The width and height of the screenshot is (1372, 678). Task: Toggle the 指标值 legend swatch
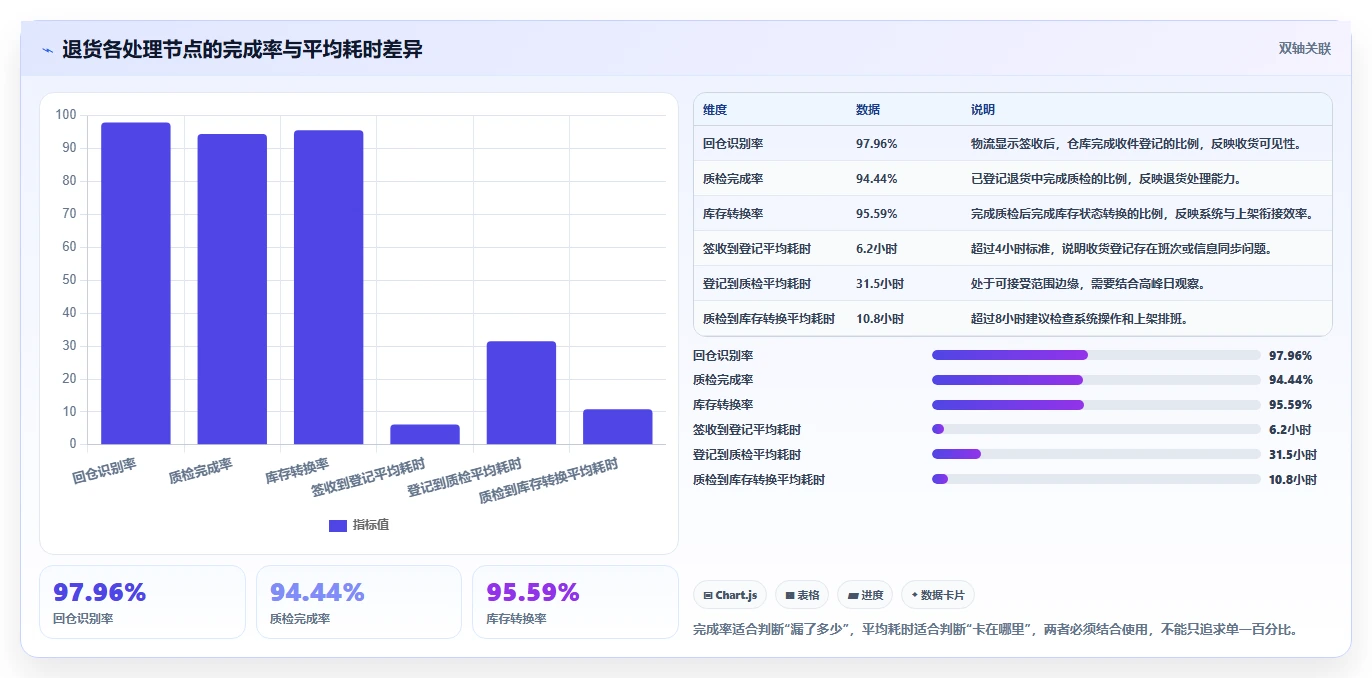point(338,526)
